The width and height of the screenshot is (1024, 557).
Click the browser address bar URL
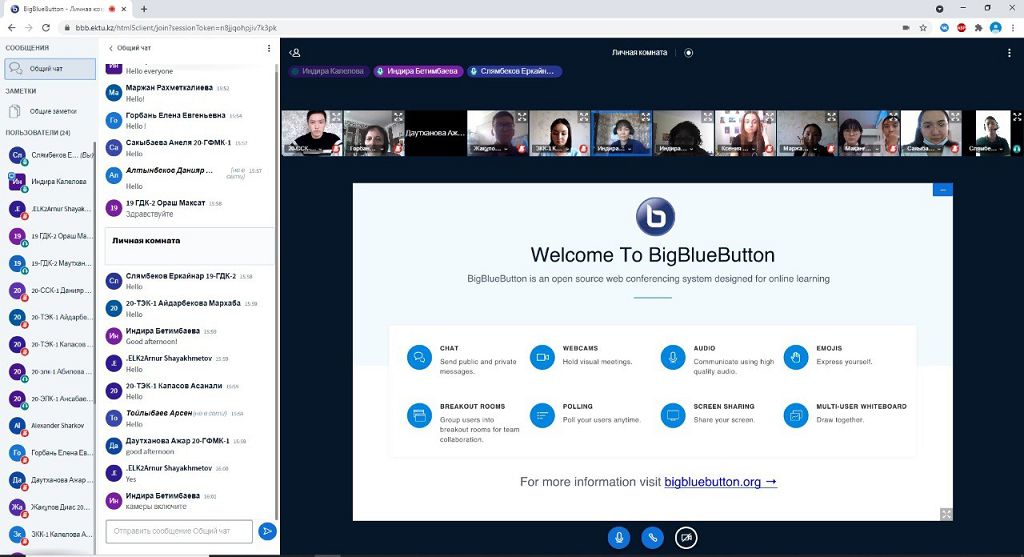click(176, 28)
